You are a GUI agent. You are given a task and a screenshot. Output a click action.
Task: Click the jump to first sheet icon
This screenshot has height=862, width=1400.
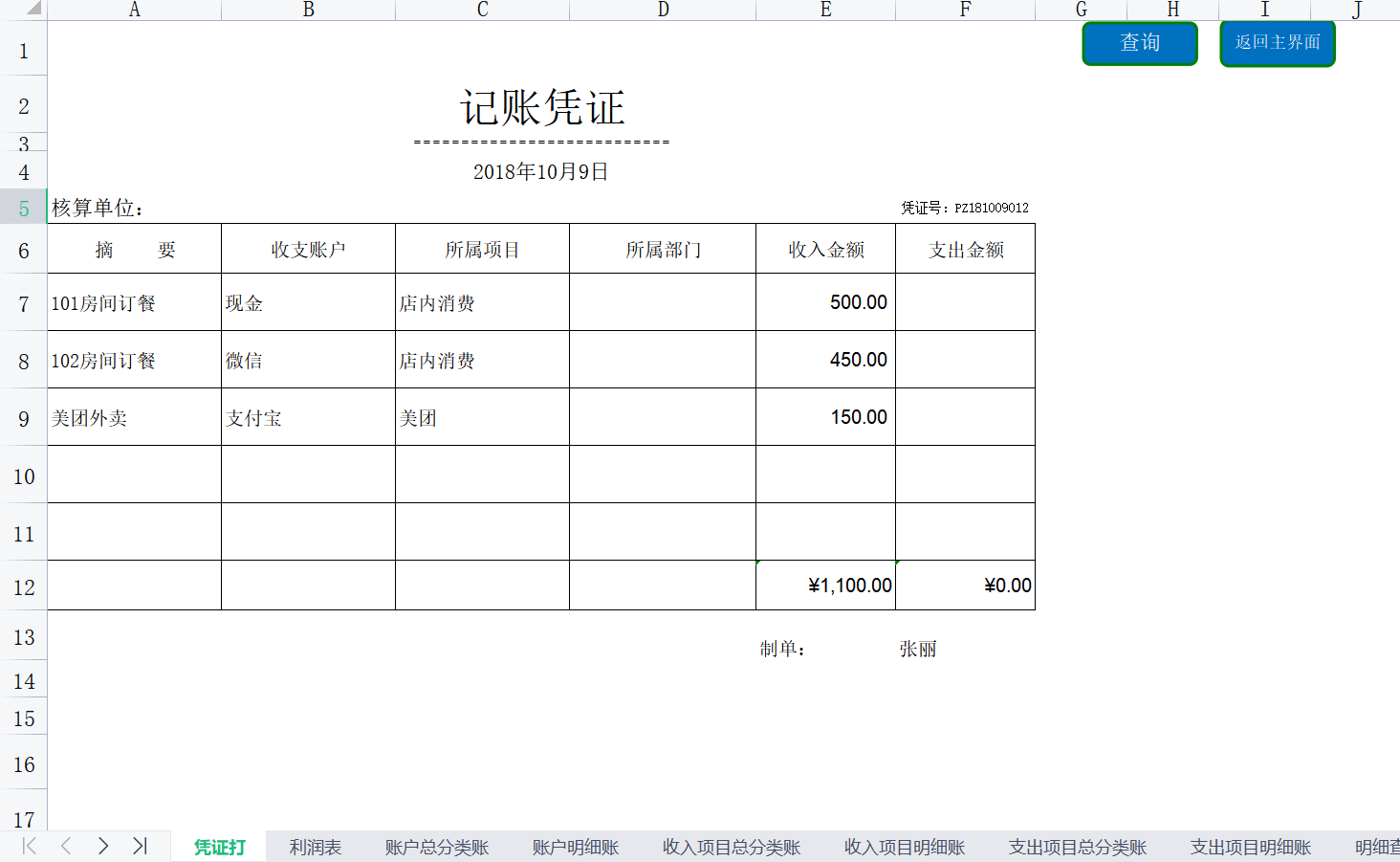click(x=28, y=846)
